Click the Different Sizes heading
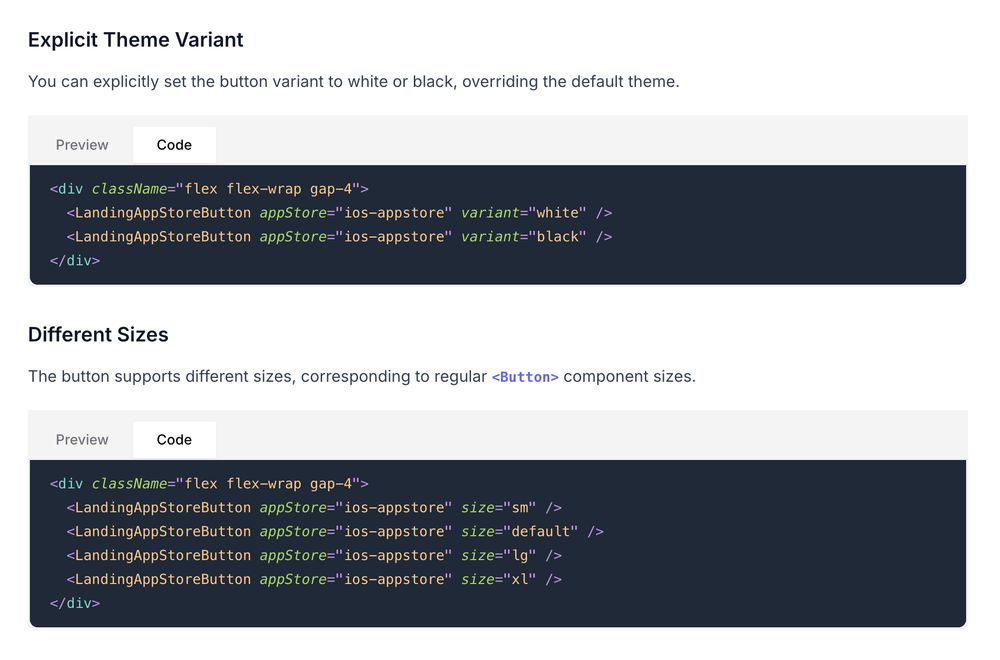The width and height of the screenshot is (1000, 660). coord(98,334)
